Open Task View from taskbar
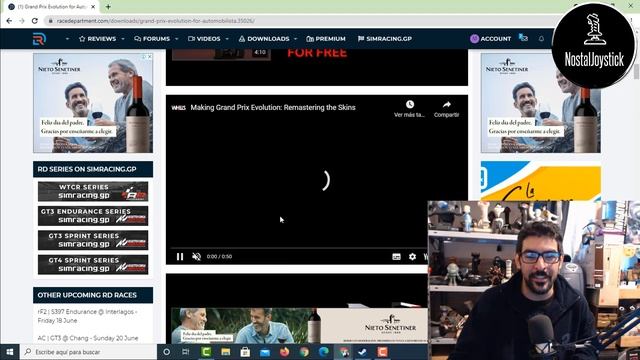The height and width of the screenshot is (360, 640). [x=186, y=352]
